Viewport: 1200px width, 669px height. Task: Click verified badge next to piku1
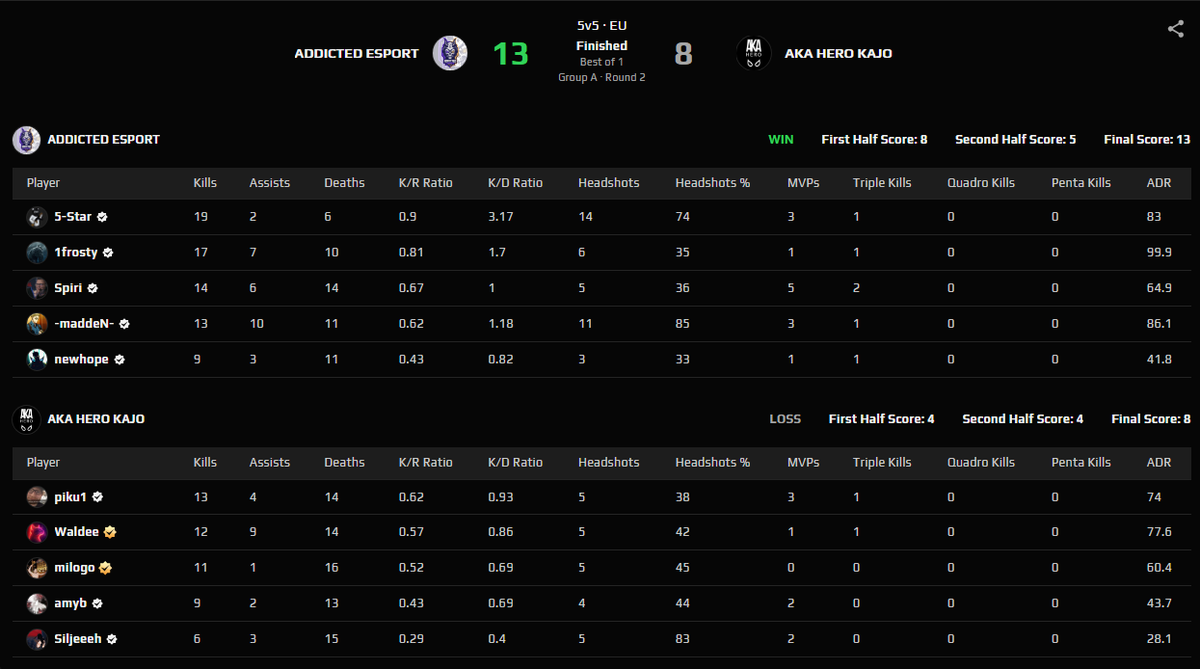[x=98, y=496]
